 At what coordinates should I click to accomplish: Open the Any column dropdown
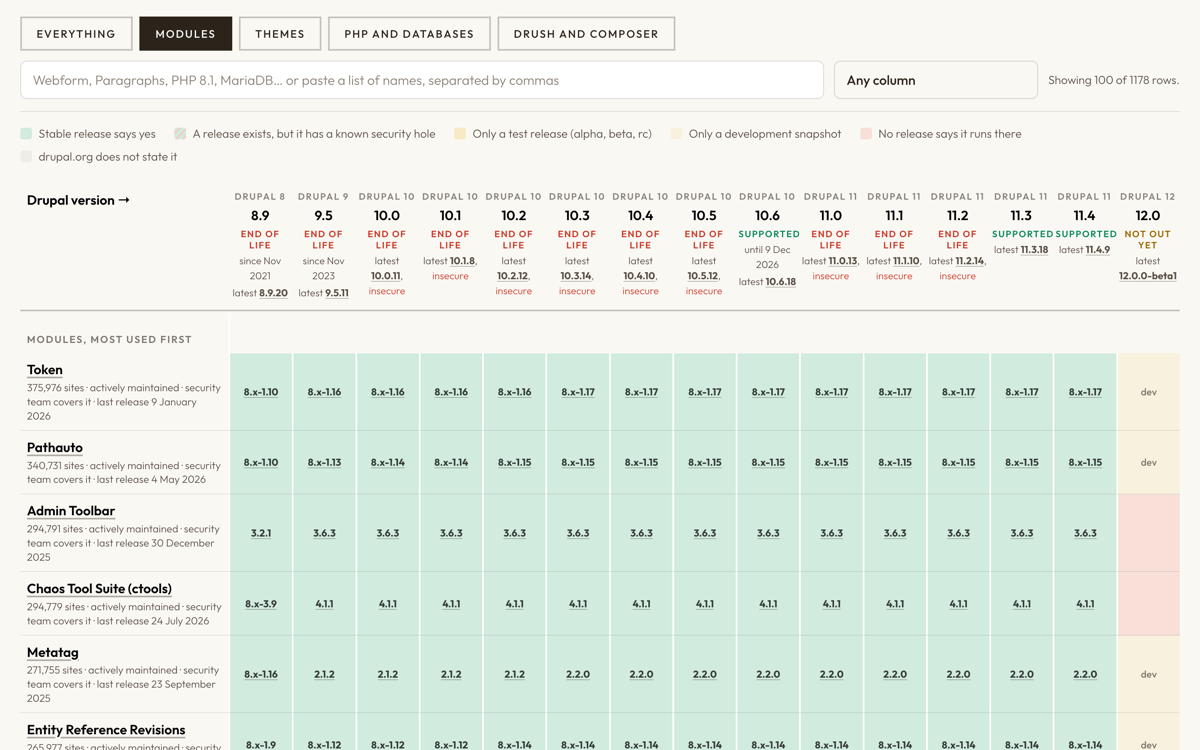coord(935,80)
